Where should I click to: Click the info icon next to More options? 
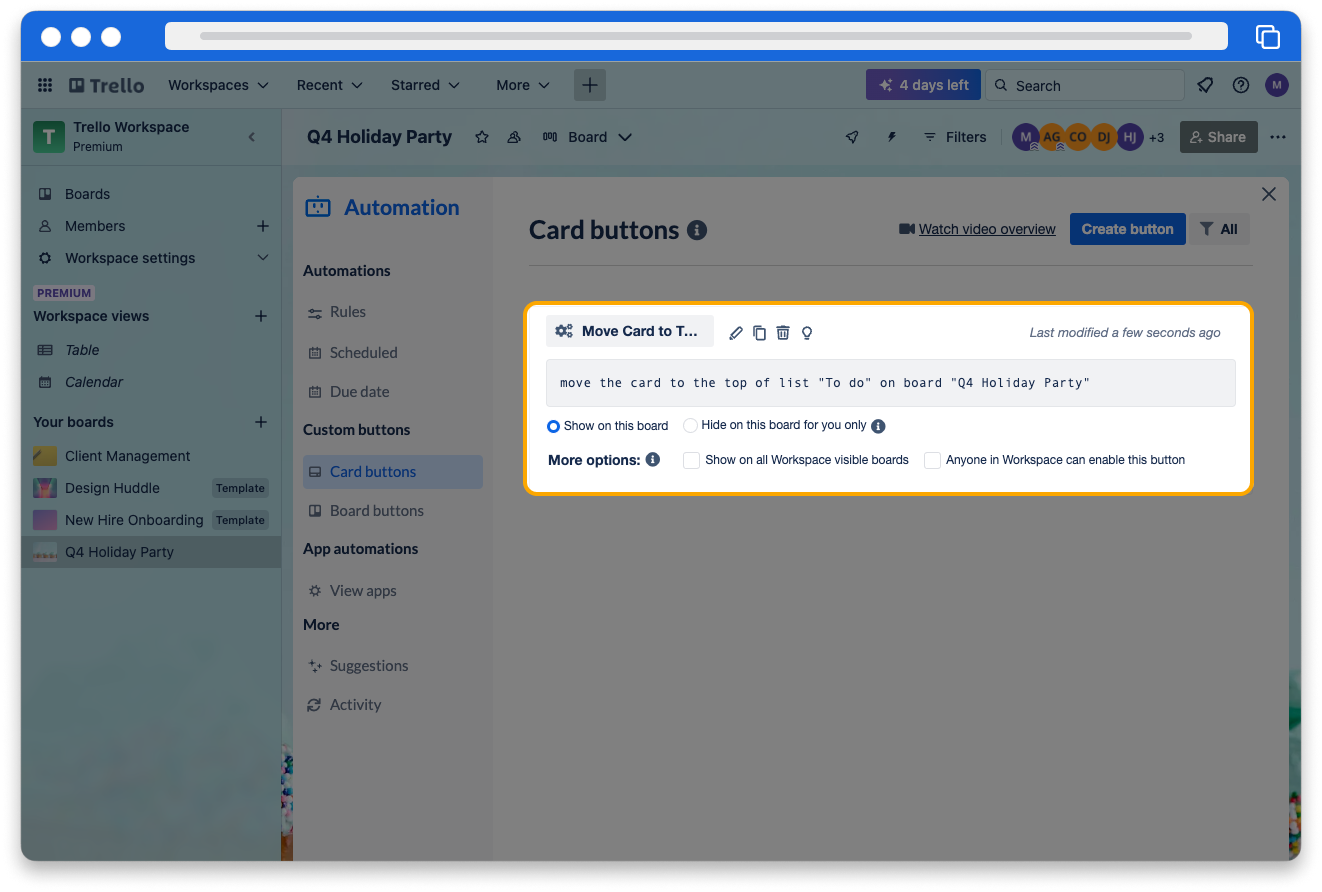coord(653,460)
